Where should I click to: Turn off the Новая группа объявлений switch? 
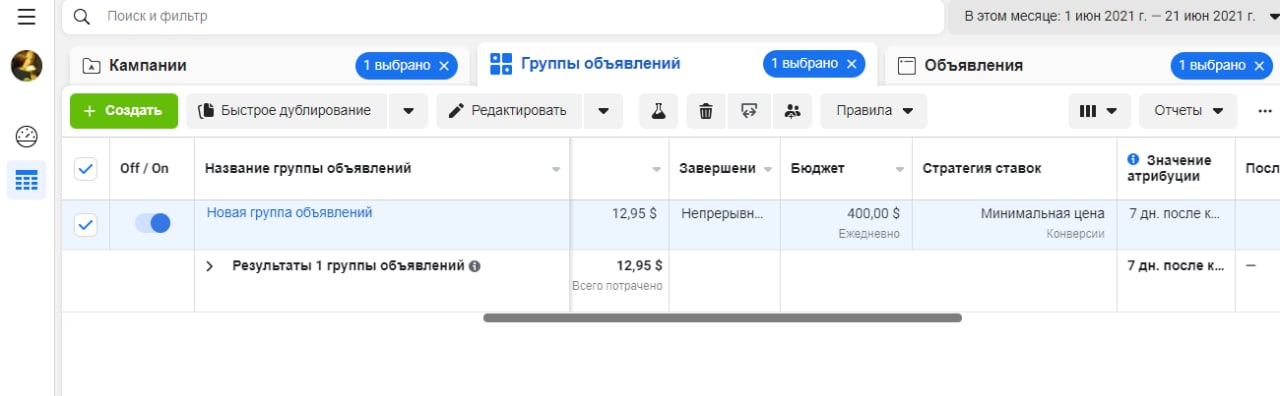point(153,223)
